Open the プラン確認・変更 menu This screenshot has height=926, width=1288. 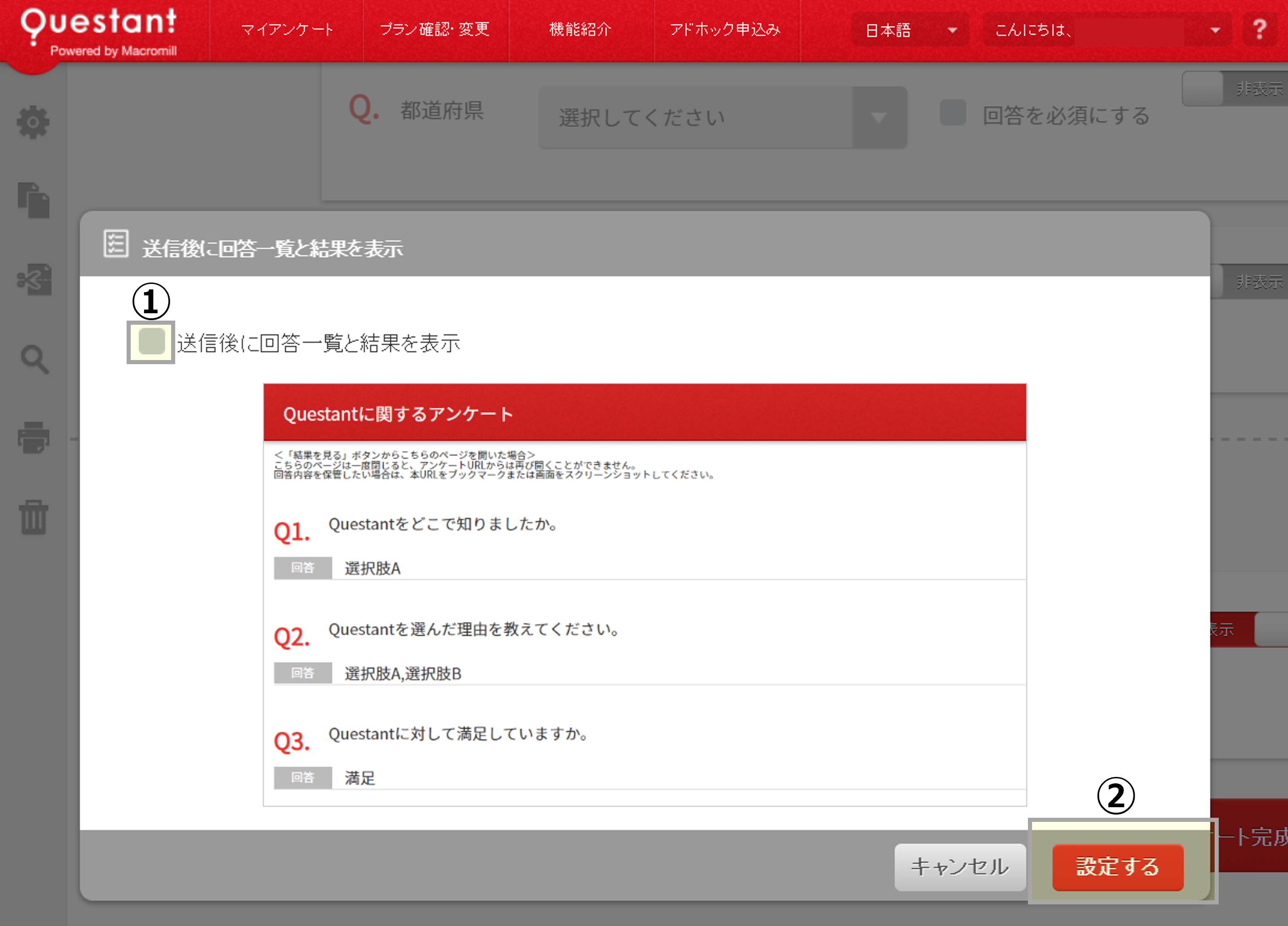tap(435, 29)
